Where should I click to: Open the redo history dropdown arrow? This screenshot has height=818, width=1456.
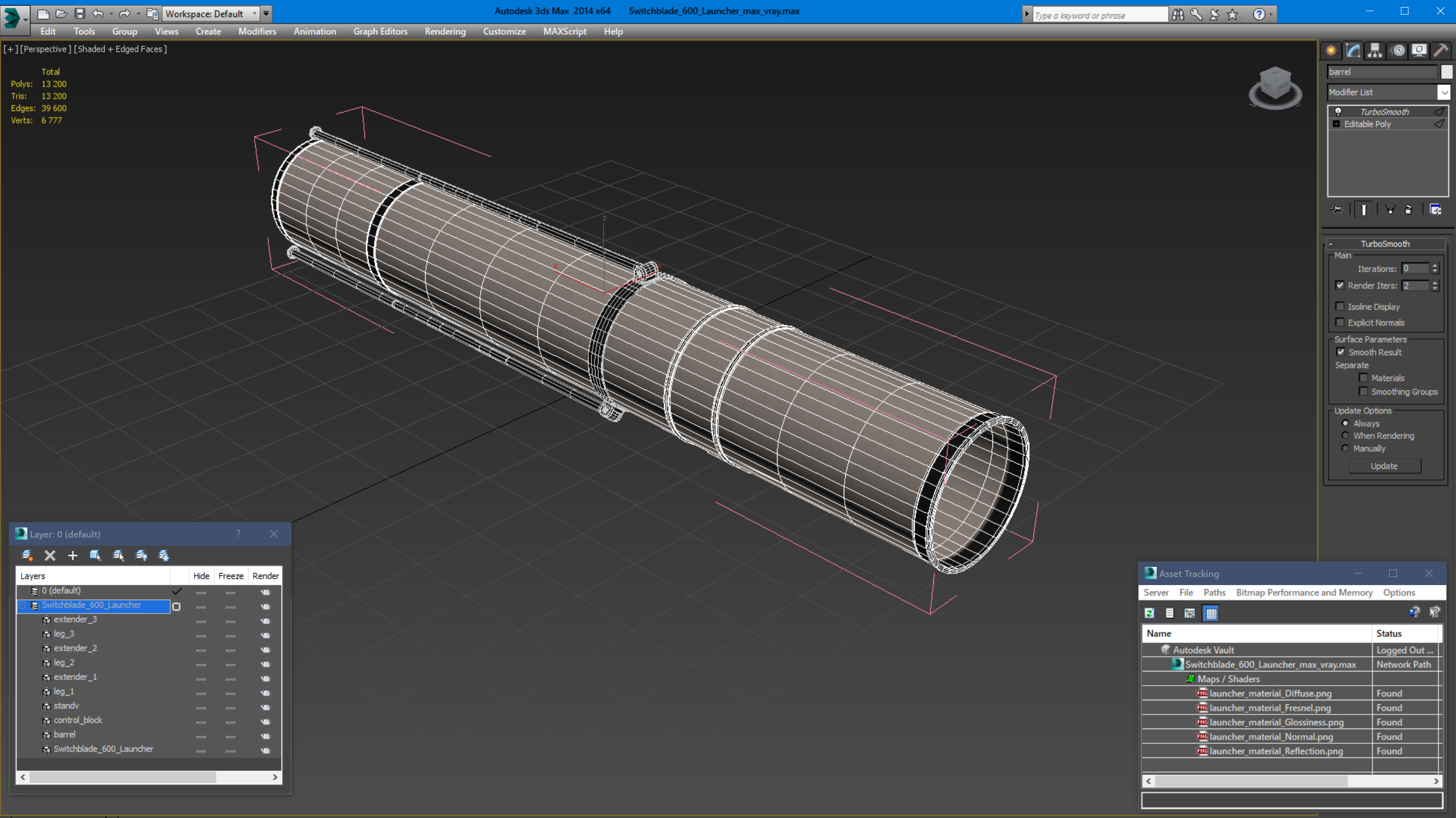139,14
